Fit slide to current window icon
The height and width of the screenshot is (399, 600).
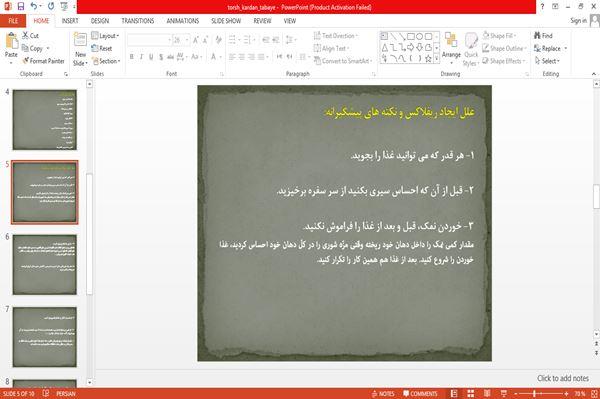[x=595, y=394]
